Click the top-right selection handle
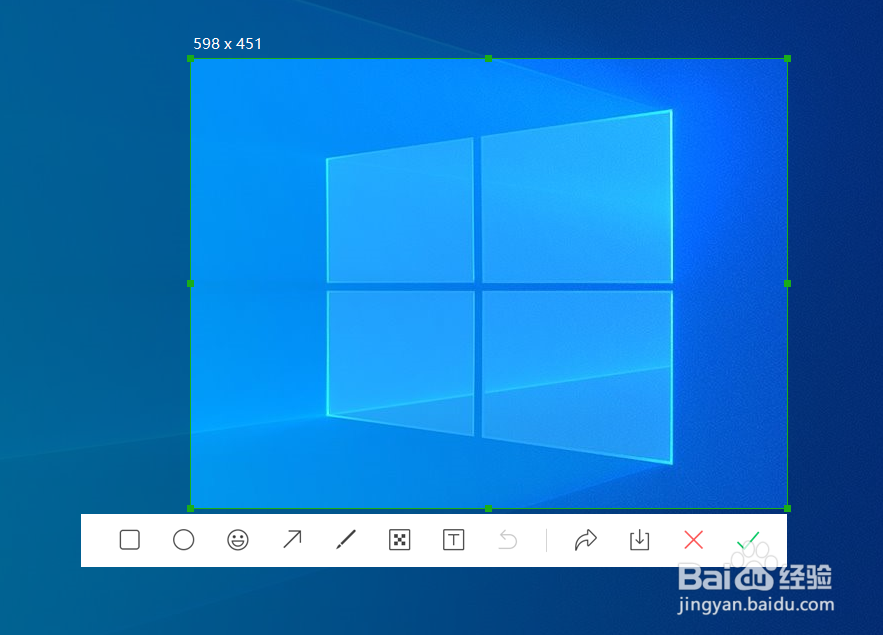This screenshot has width=883, height=635. pos(787,59)
